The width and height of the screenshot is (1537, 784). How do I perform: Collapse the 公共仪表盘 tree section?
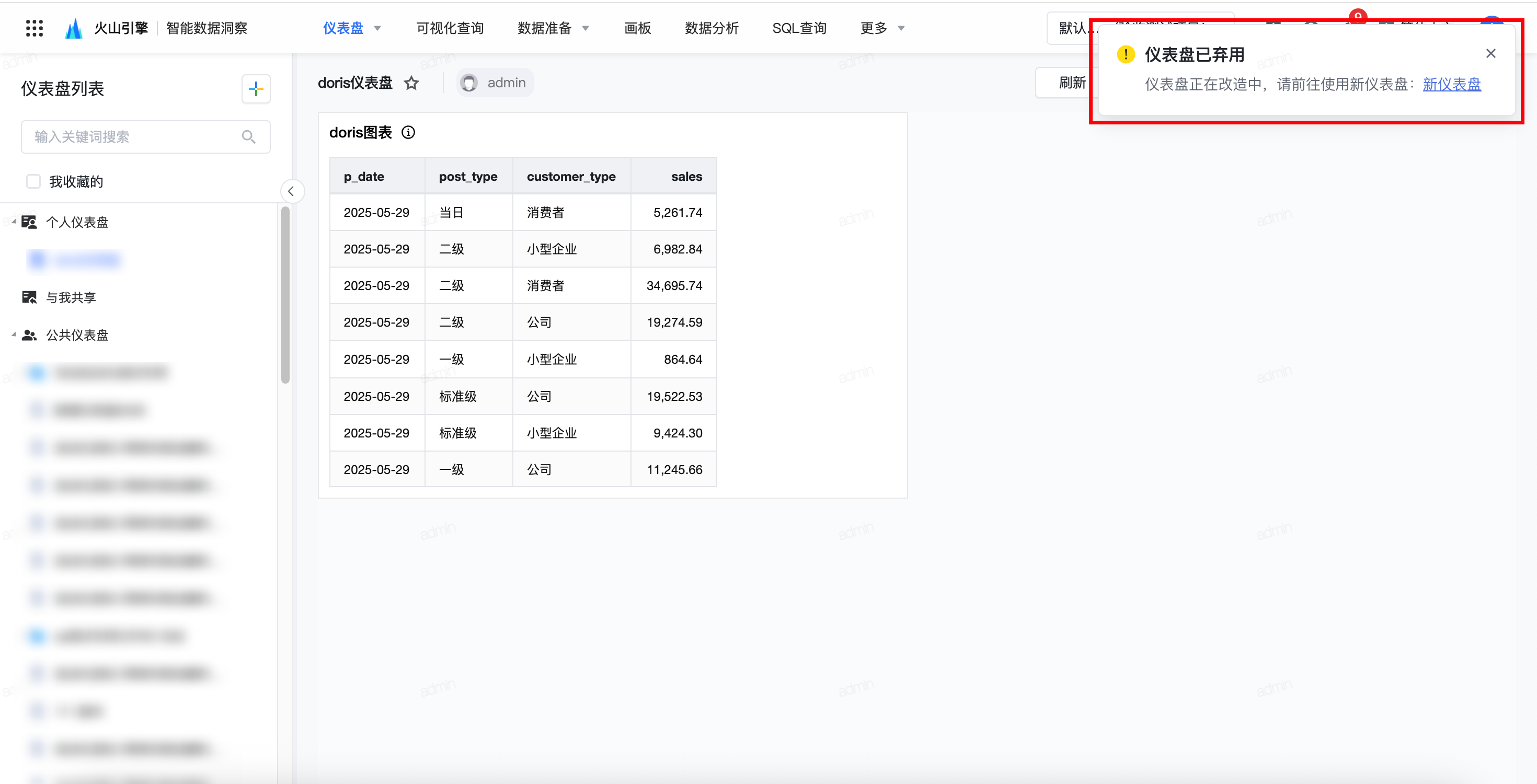pyautogui.click(x=14, y=335)
